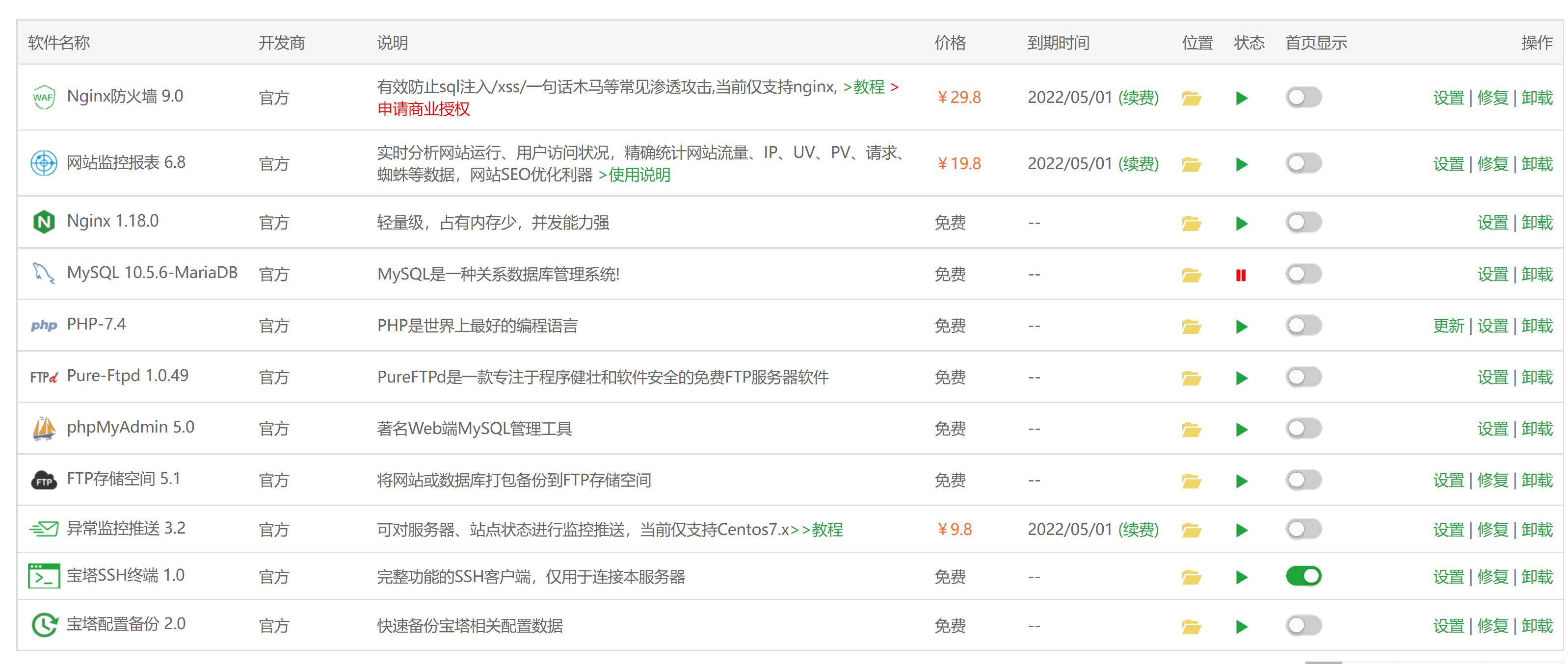The image size is (1568, 664).
Task: Click the envelope icon of 异常监控推送
Action: (x=44, y=529)
